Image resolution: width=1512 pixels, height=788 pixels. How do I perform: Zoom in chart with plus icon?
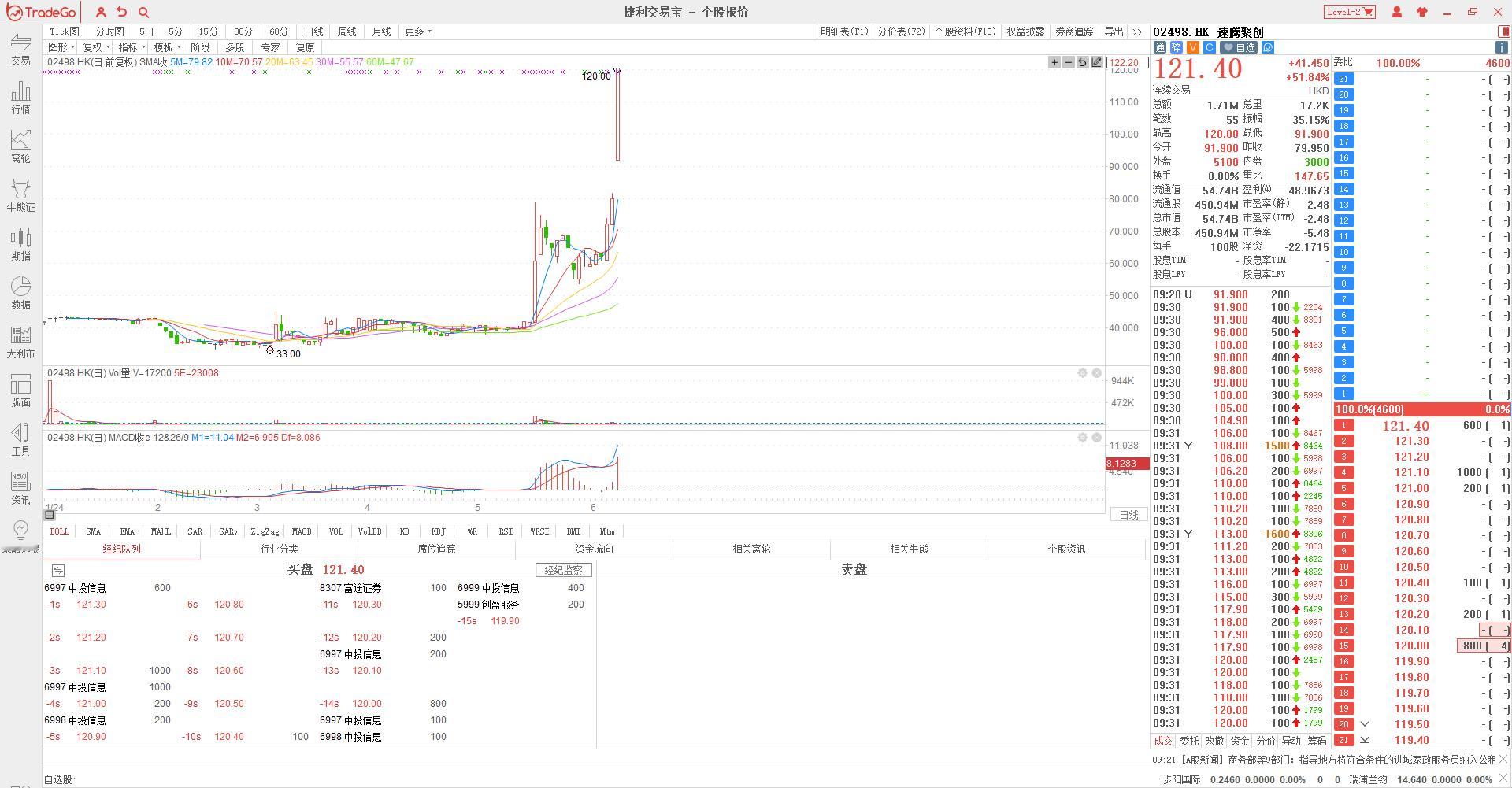click(1054, 62)
